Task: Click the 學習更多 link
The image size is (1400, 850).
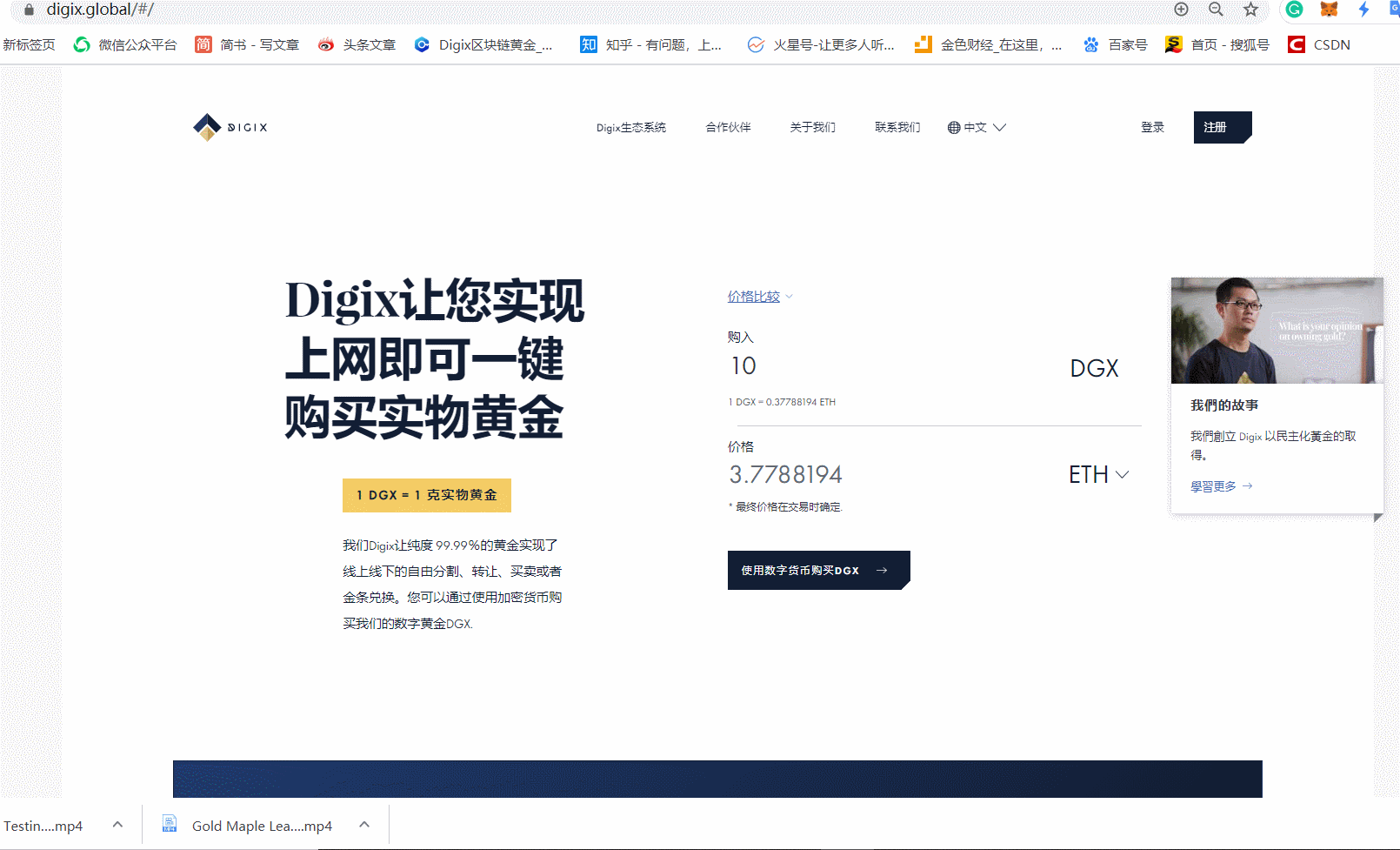Action: (1222, 486)
